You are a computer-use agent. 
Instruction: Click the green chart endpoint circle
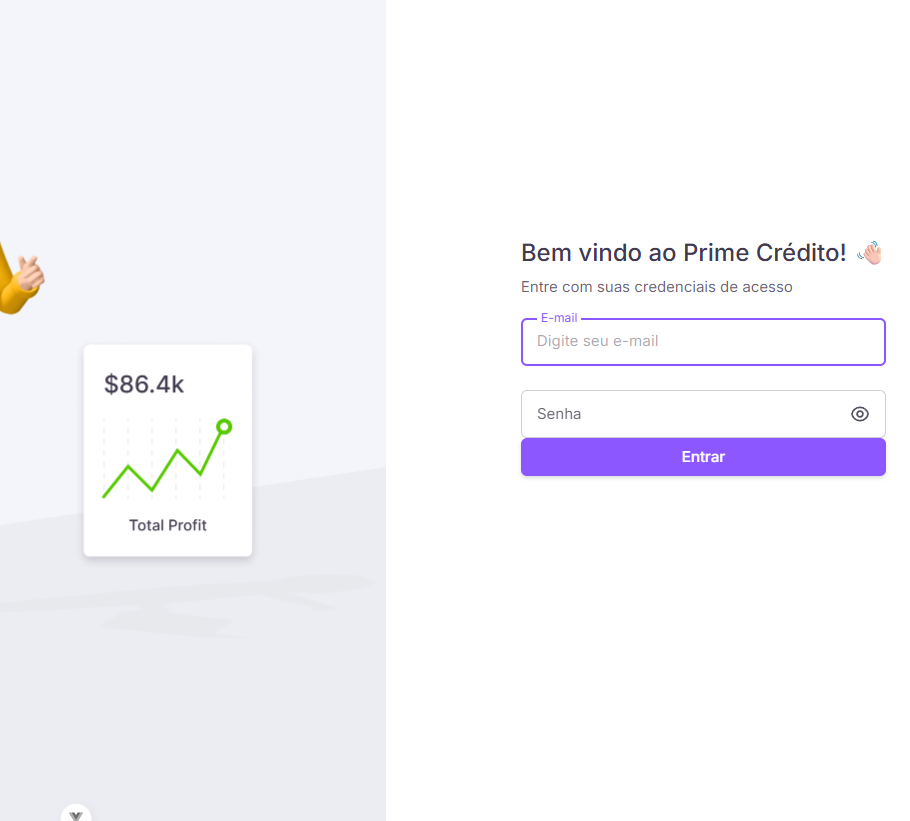pos(224,427)
